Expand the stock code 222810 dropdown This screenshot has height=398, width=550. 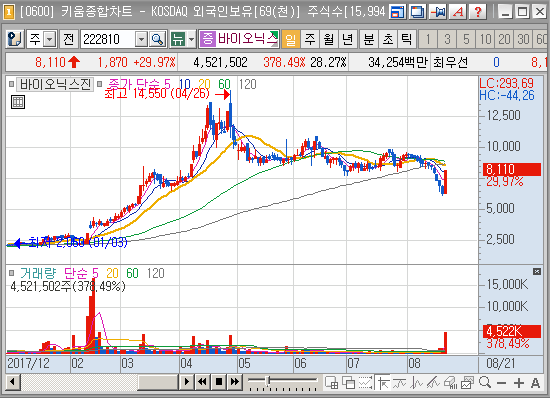tap(141, 39)
